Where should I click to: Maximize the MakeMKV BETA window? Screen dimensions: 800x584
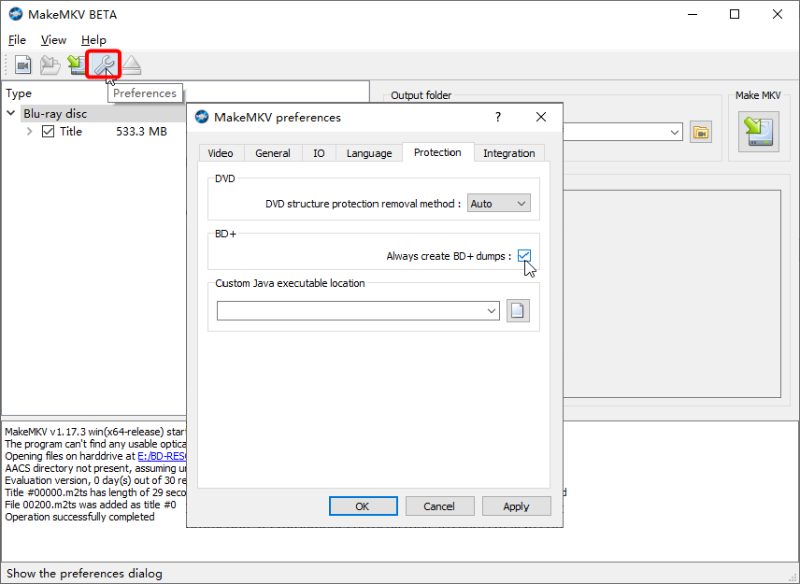tap(735, 14)
